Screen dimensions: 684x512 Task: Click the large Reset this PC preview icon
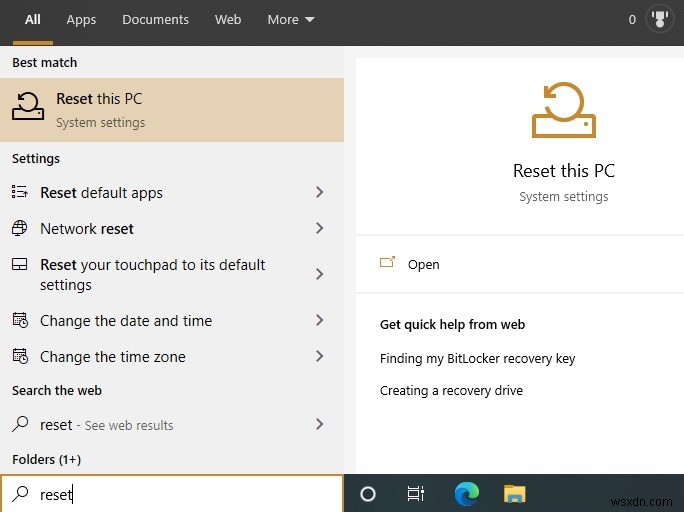[x=564, y=110]
